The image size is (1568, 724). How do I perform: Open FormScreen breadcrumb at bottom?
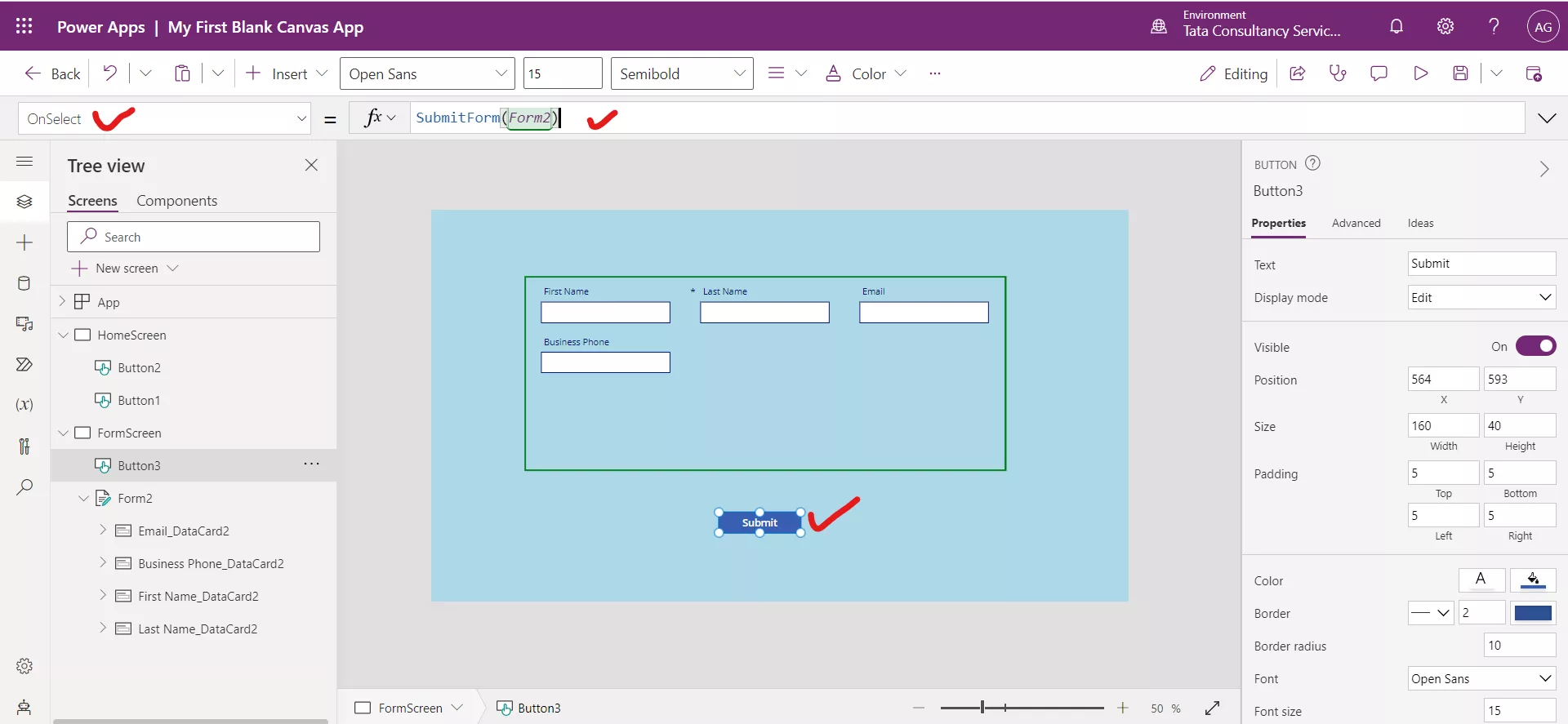(x=409, y=708)
